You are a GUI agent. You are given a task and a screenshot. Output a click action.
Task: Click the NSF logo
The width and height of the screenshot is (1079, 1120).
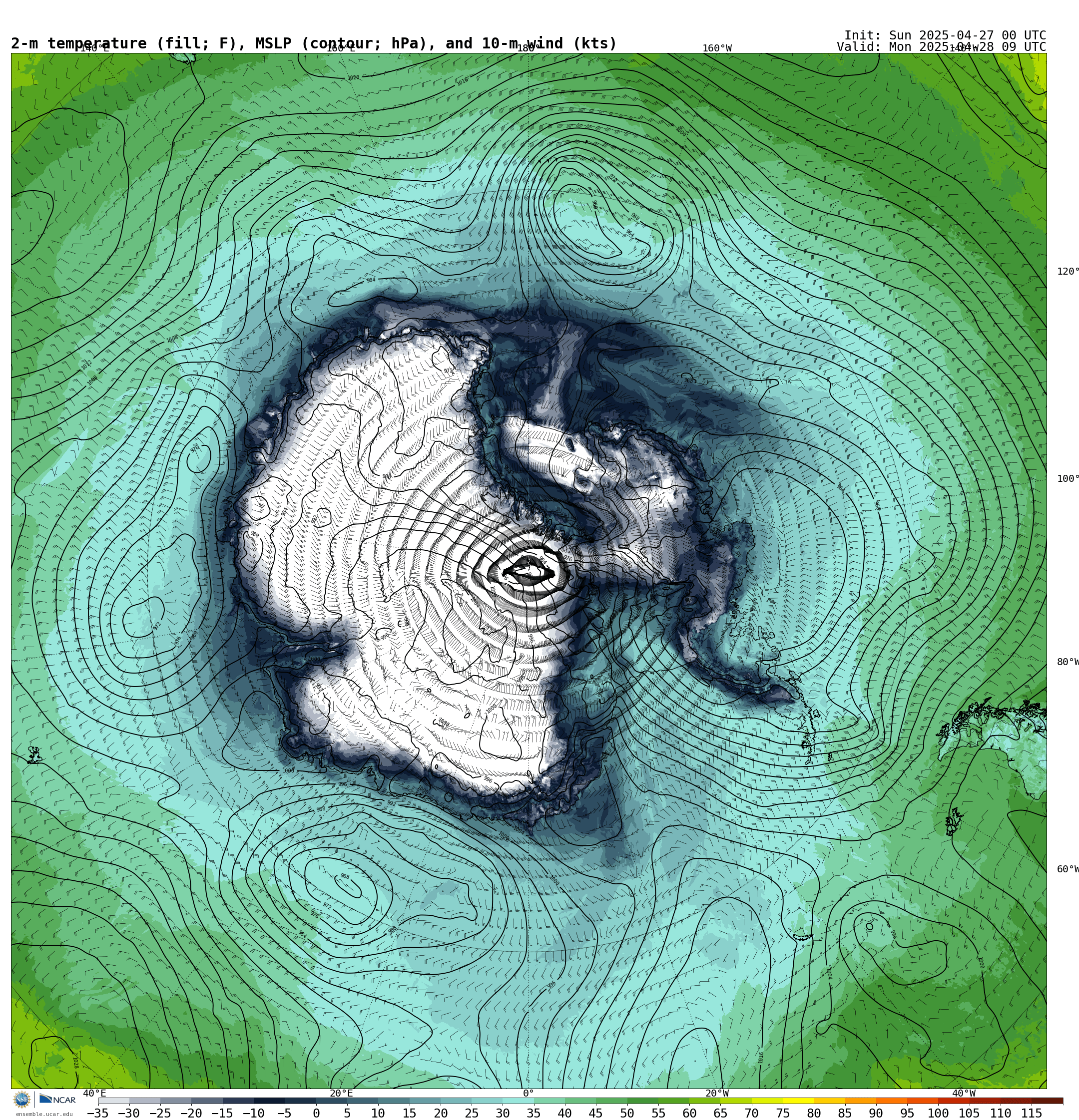pos(22,1100)
